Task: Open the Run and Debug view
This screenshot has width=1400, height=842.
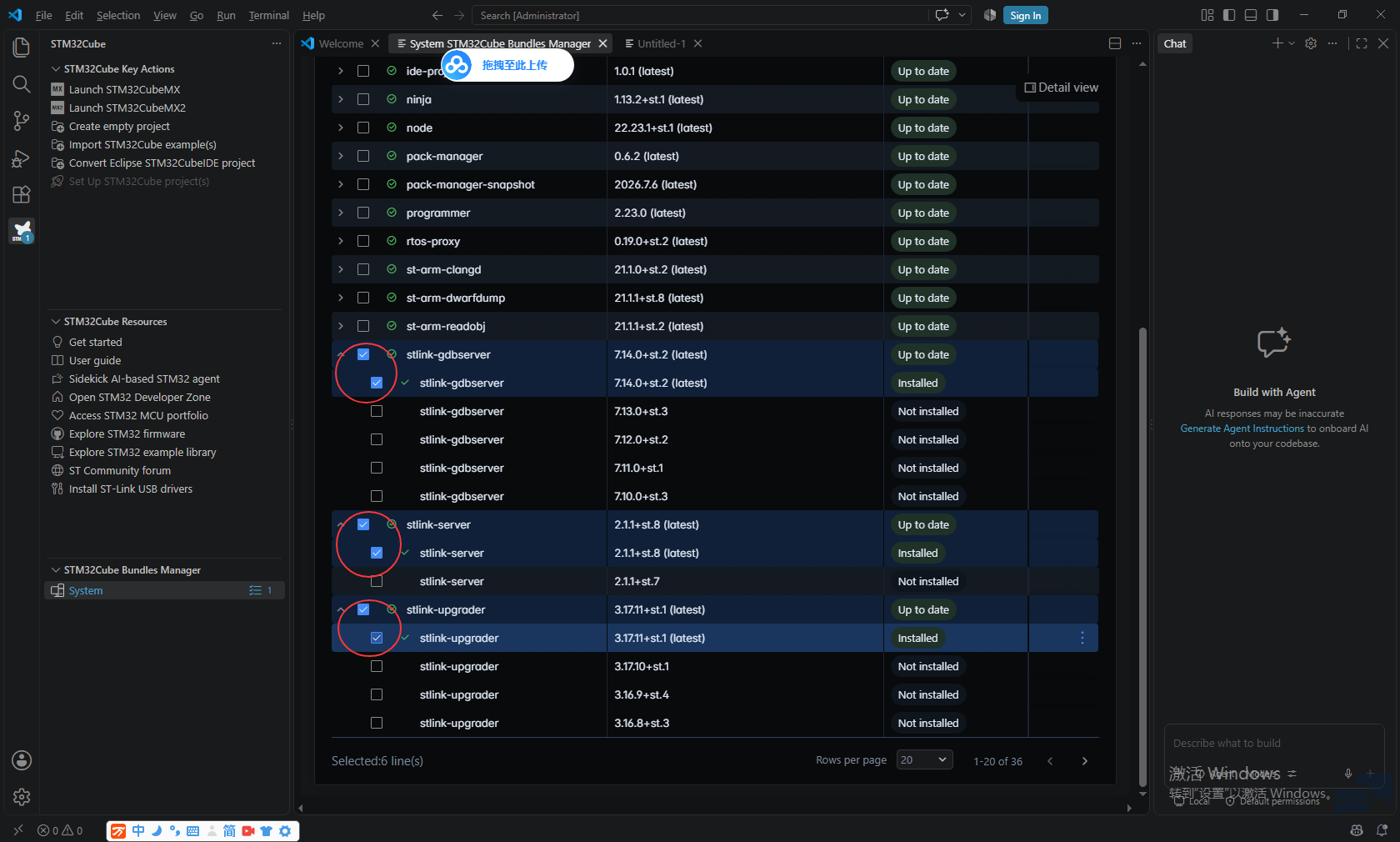Action: pos(22,158)
